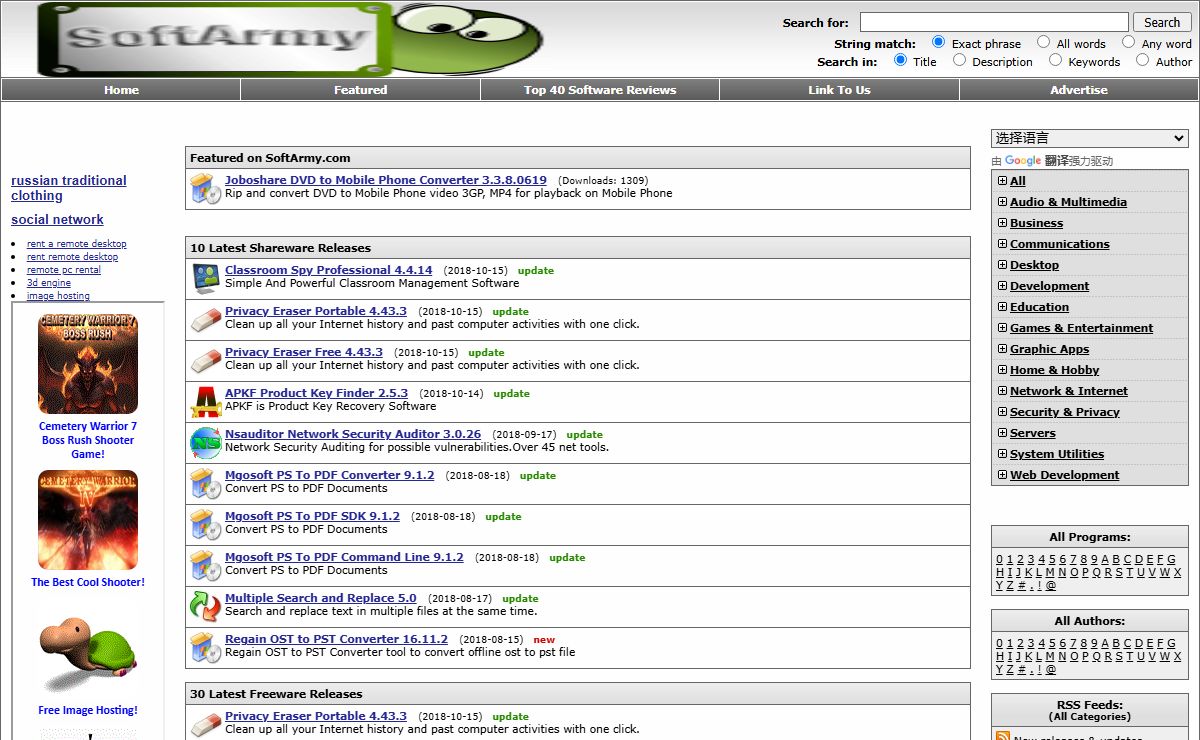Expand the Games & Entertainment category
The image size is (1200, 740).
(1002, 328)
